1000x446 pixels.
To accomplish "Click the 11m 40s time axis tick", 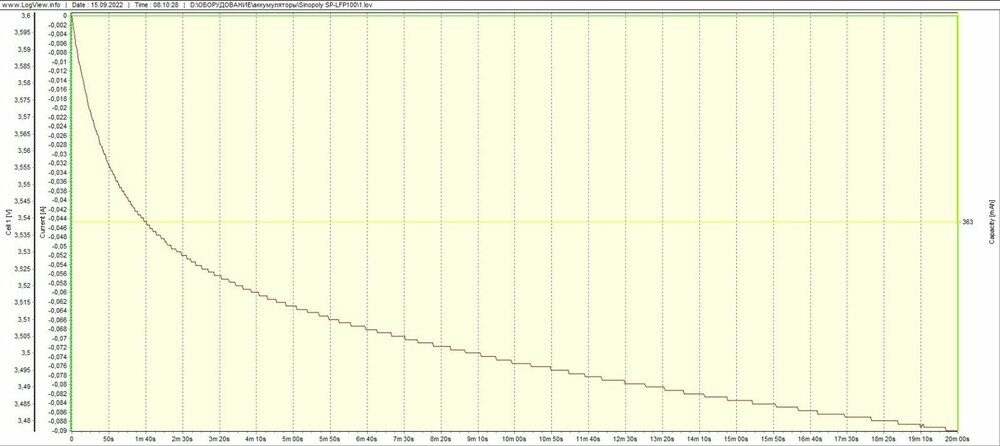I will pos(589,440).
